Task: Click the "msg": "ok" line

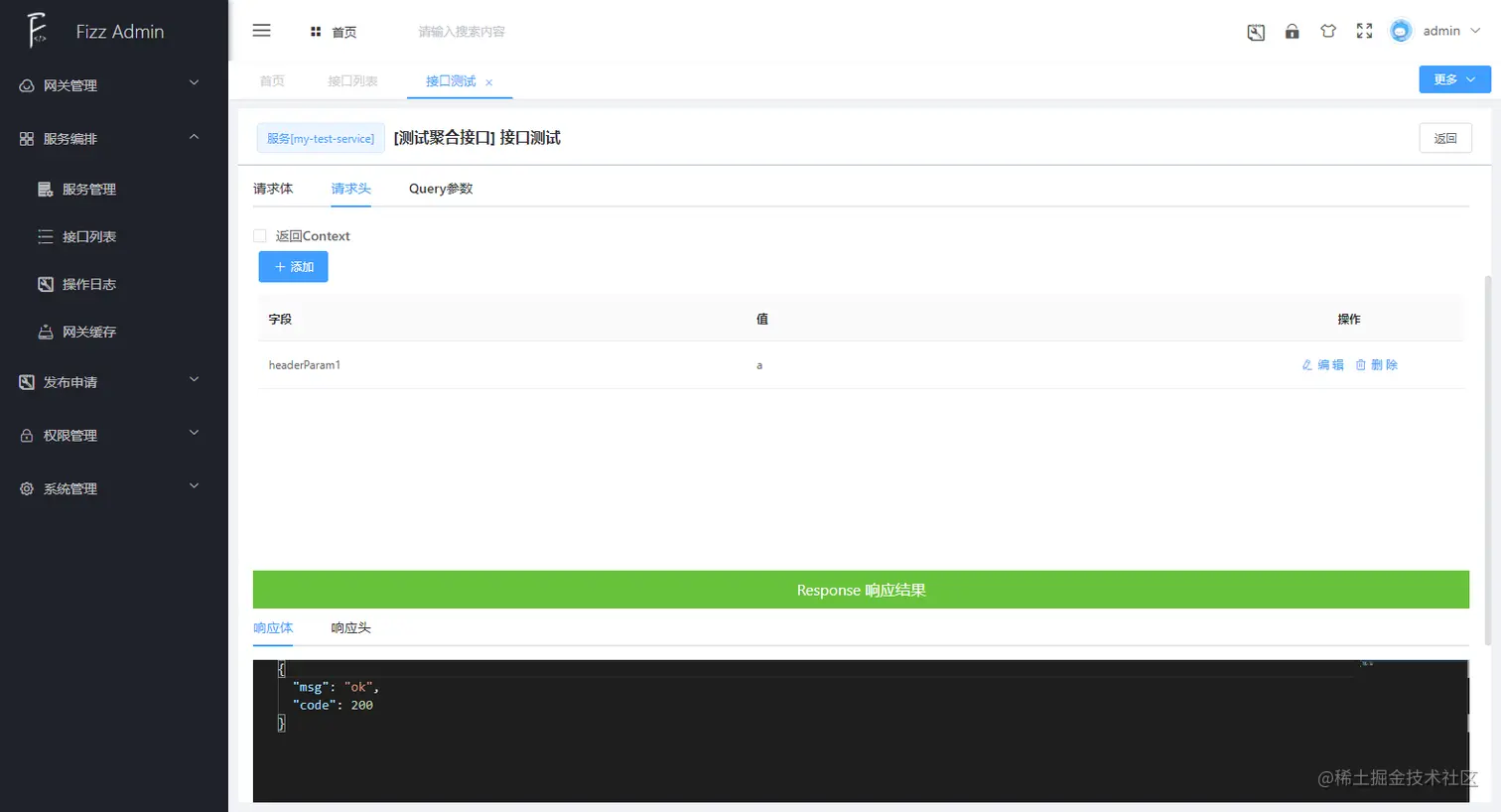Action: pyautogui.click(x=336, y=687)
